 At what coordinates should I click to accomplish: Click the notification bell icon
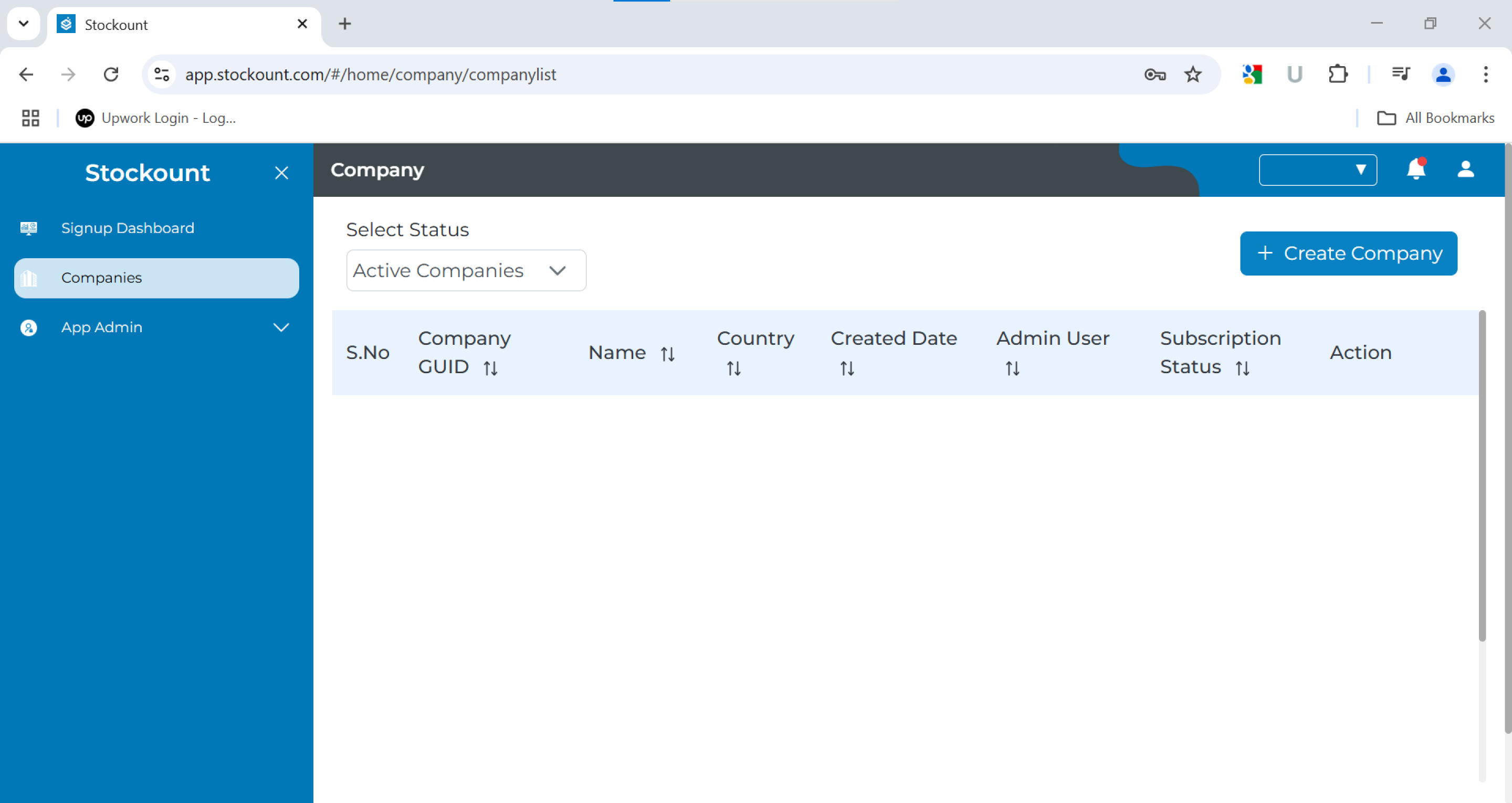click(1415, 170)
